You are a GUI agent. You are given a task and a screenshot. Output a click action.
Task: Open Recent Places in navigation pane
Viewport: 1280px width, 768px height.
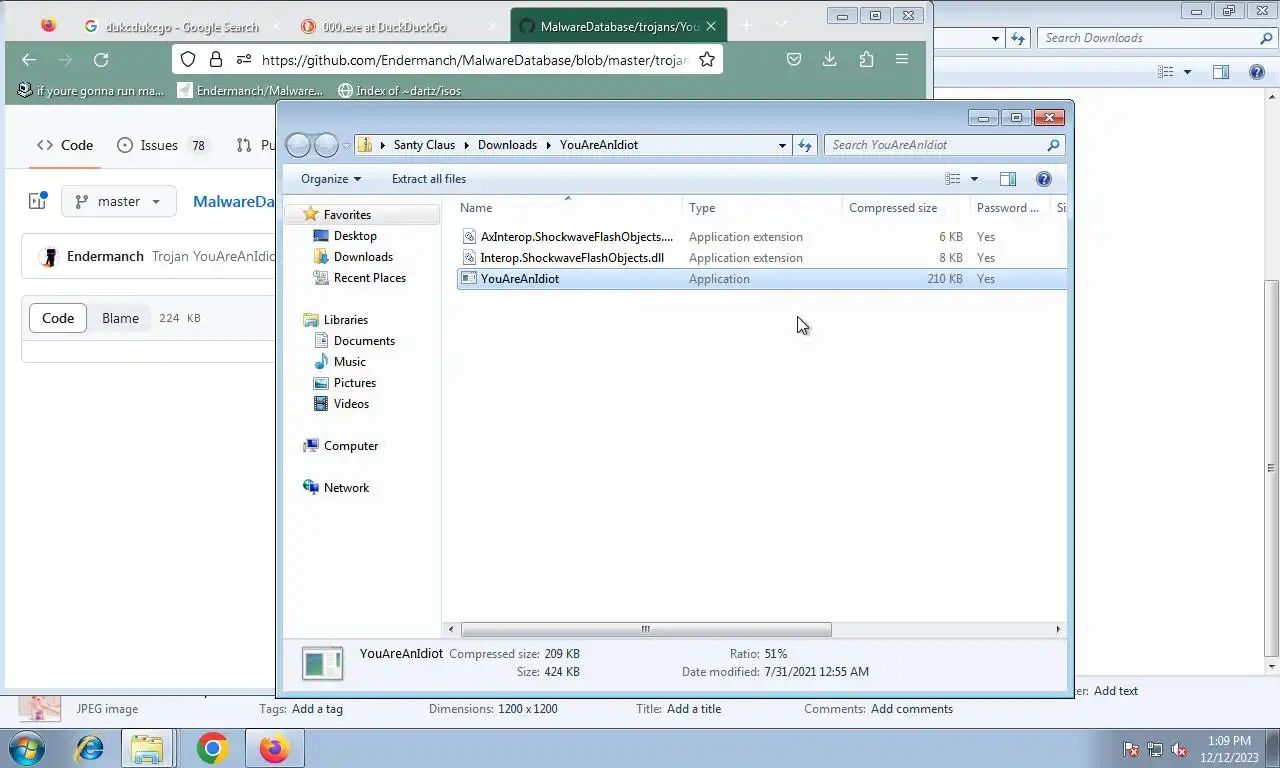pyautogui.click(x=370, y=278)
